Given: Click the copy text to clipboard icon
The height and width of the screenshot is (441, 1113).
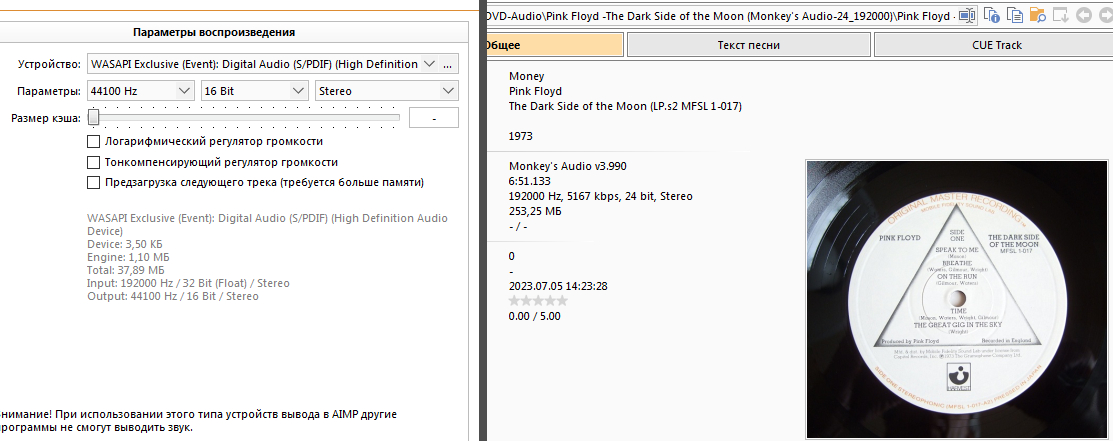Looking at the screenshot, I should point(1015,15).
